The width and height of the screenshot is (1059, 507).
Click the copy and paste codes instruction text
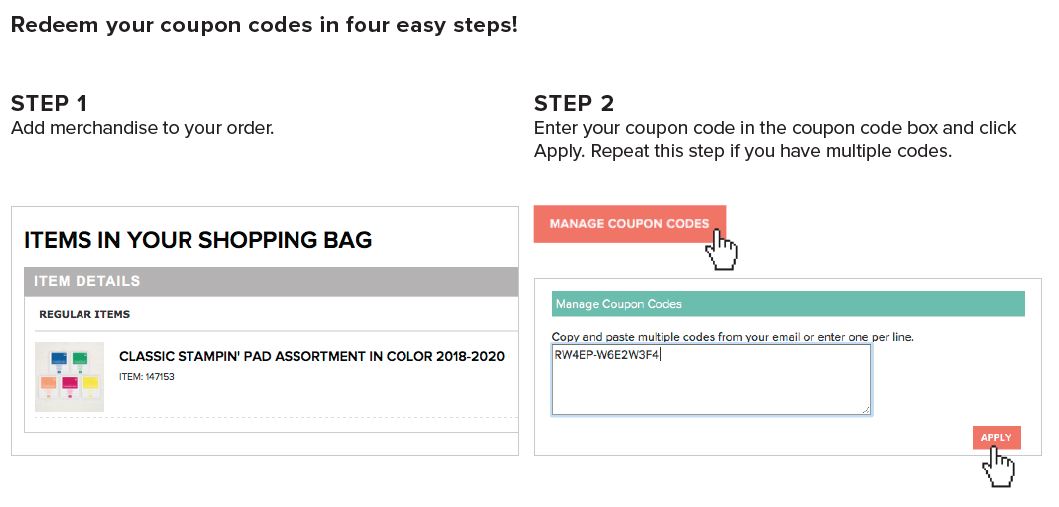[x=733, y=337]
